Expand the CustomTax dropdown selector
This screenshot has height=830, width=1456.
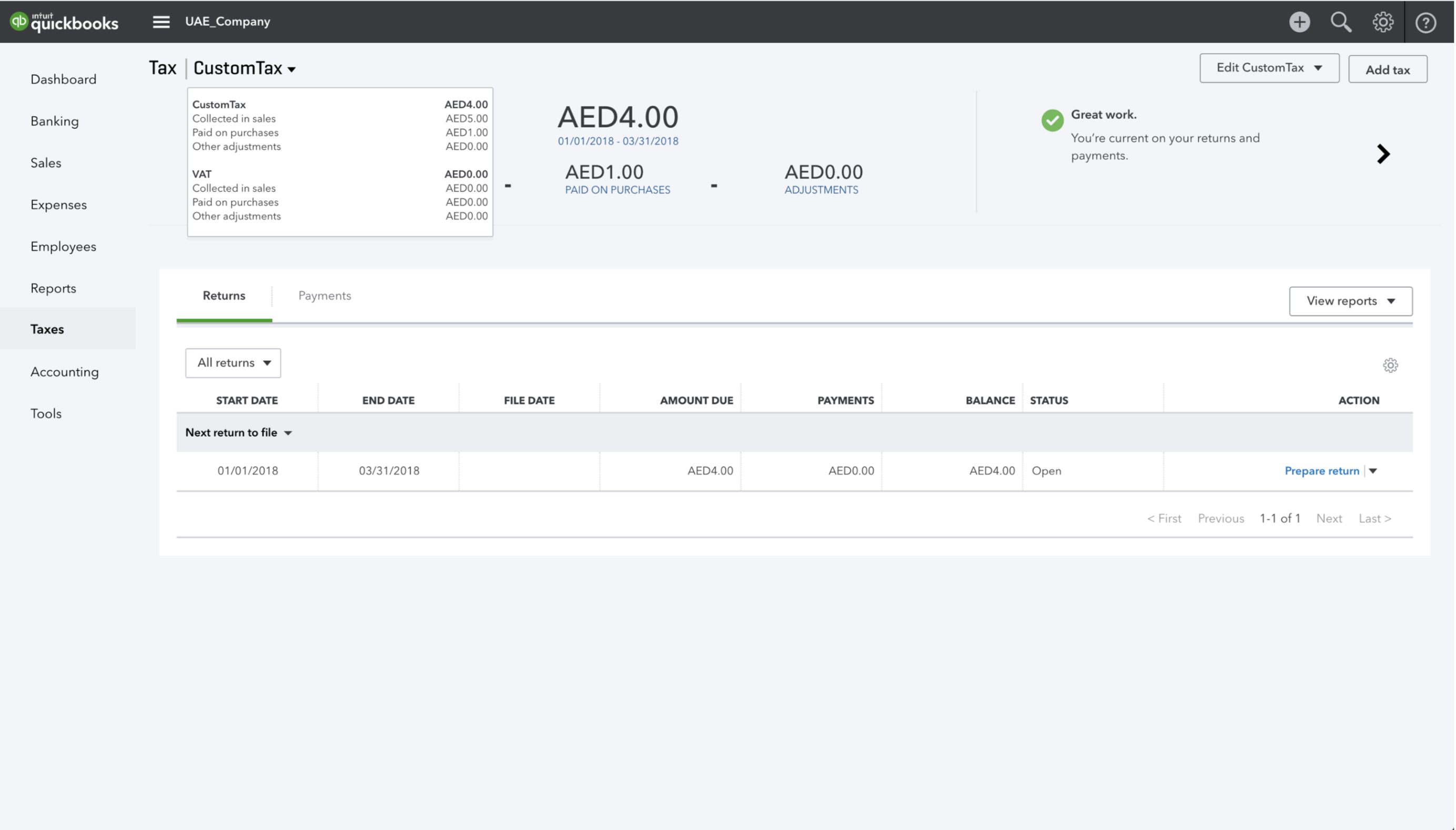[244, 68]
